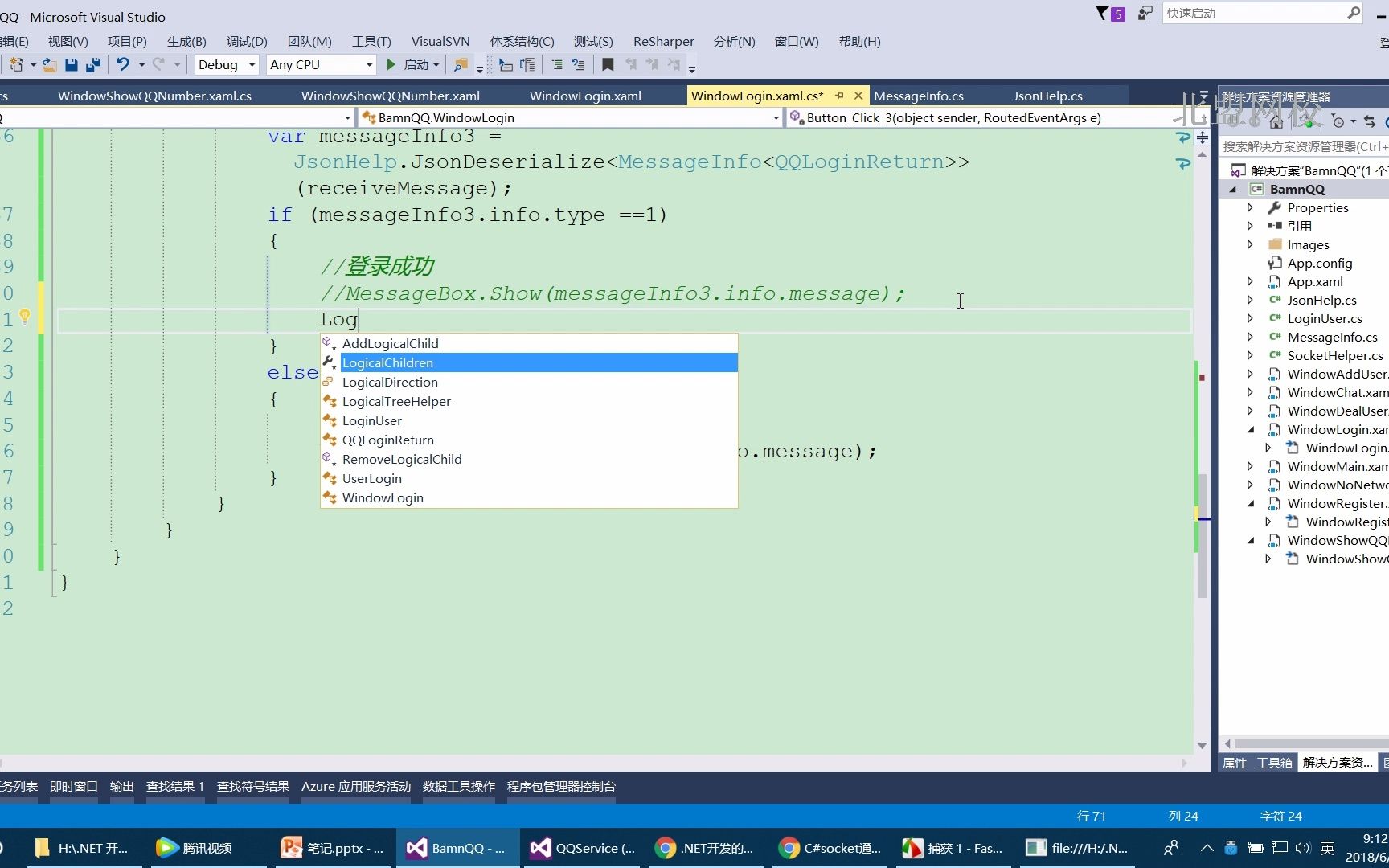This screenshot has width=1389, height=868.
Task: Click the Open File toolbar icon
Action: tap(49, 64)
